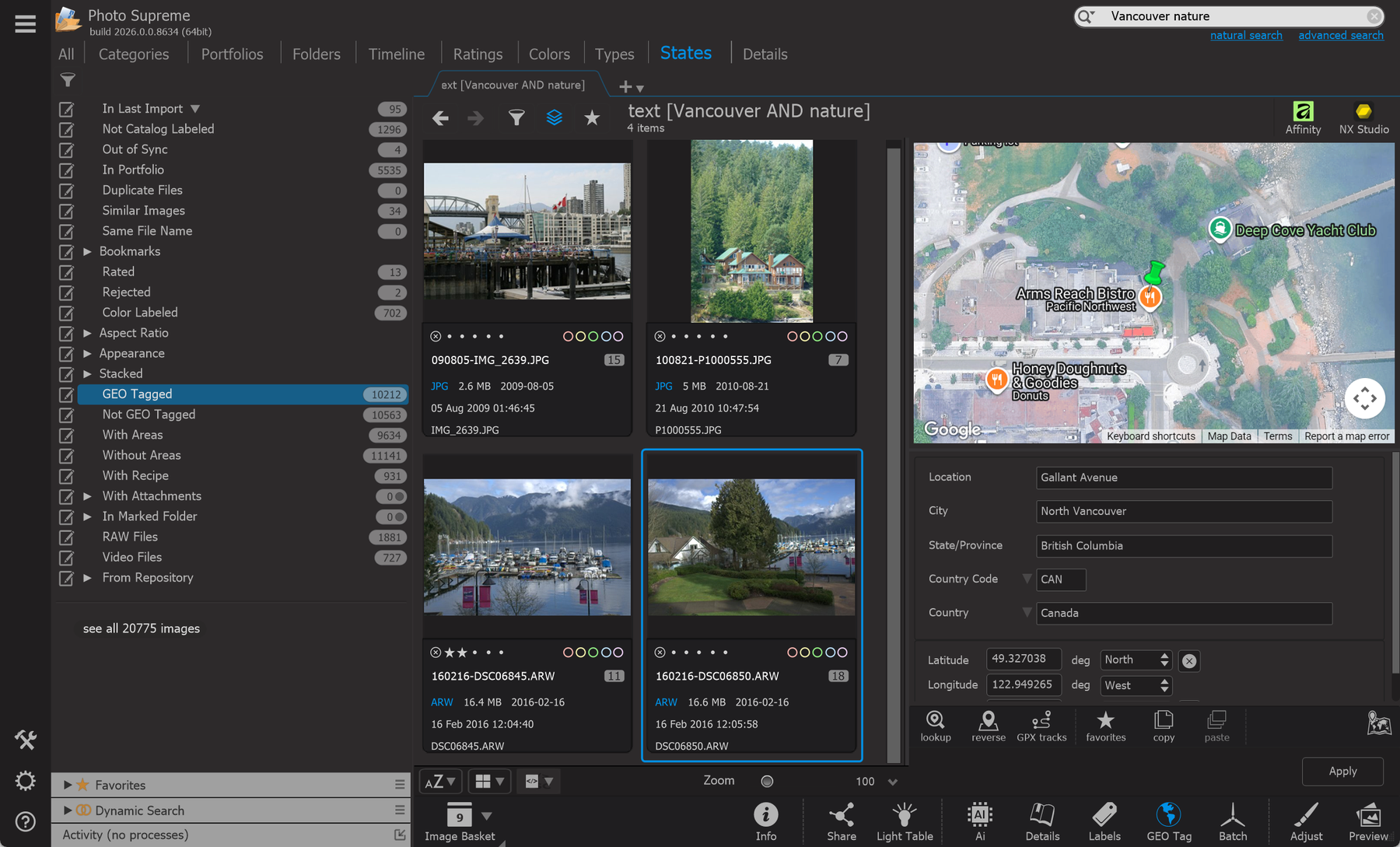The width and height of the screenshot is (1400, 847).
Task: Open the Share tool
Action: (841, 821)
